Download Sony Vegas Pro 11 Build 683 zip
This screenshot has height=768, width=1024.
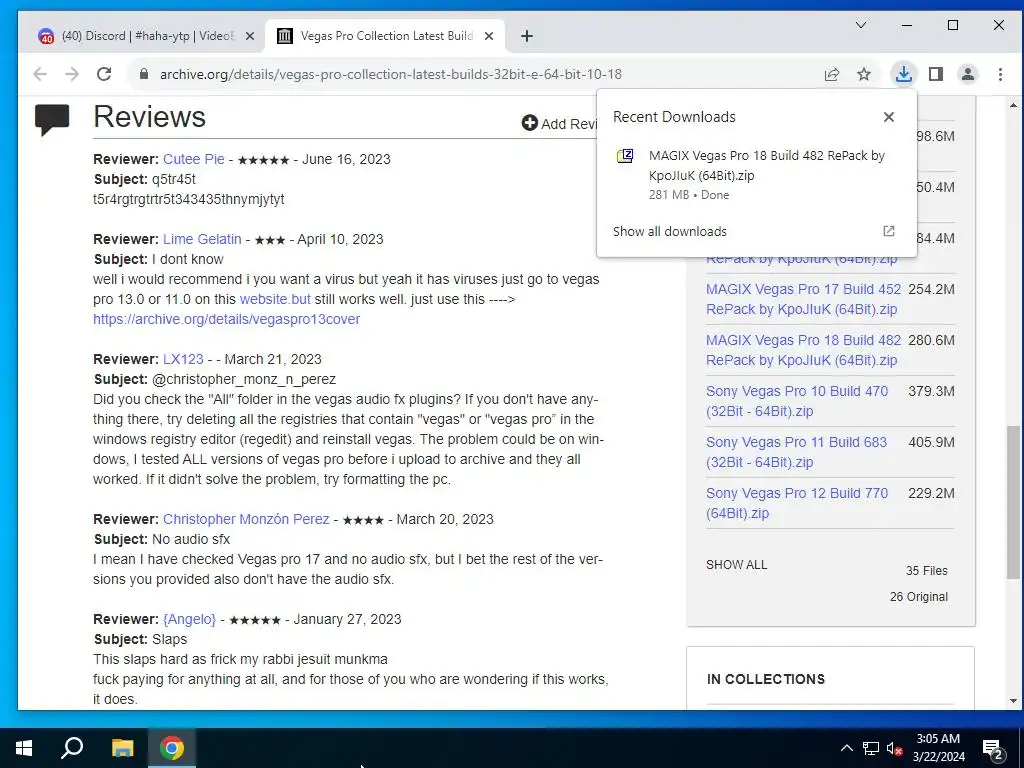(796, 452)
